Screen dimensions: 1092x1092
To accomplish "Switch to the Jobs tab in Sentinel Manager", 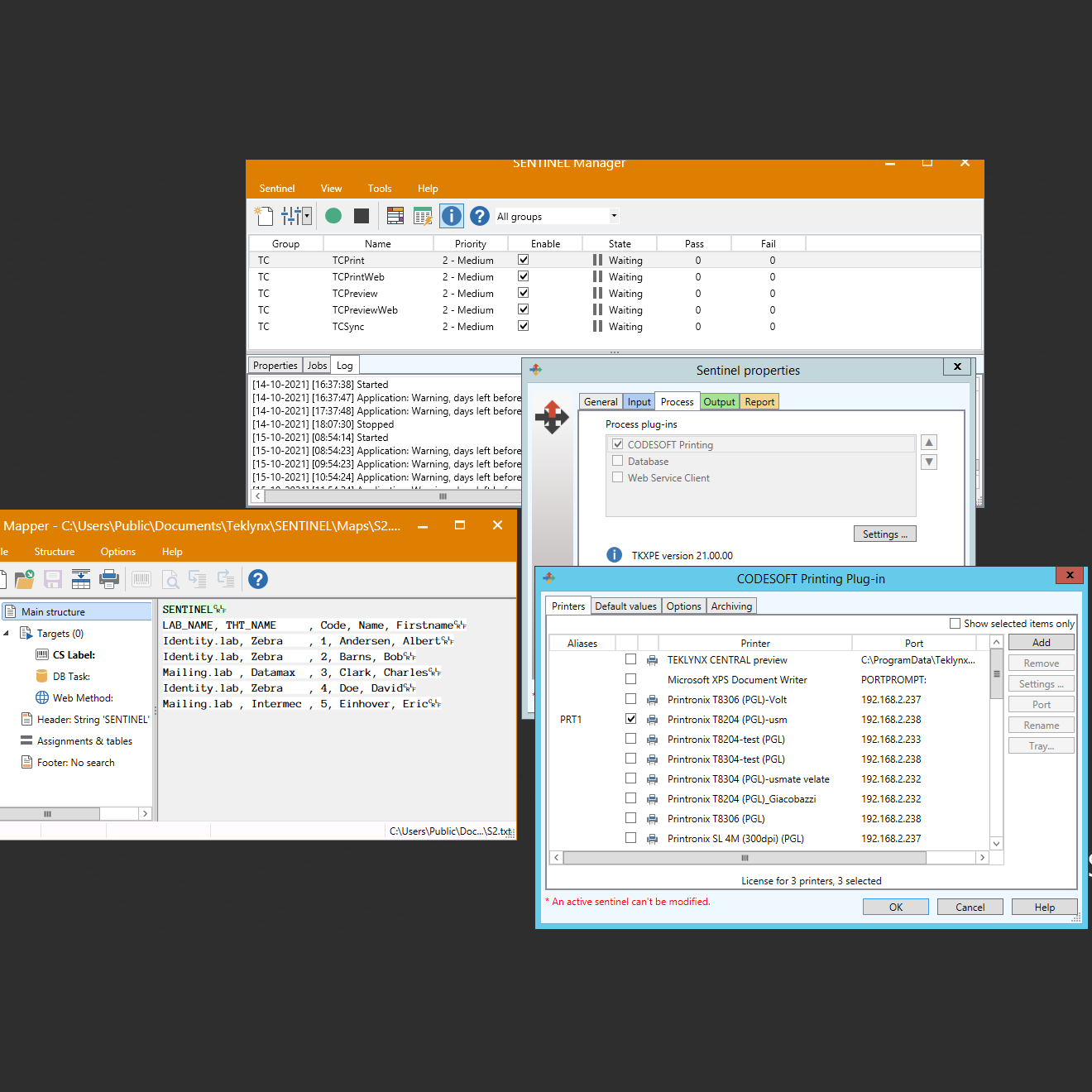I will click(x=318, y=366).
